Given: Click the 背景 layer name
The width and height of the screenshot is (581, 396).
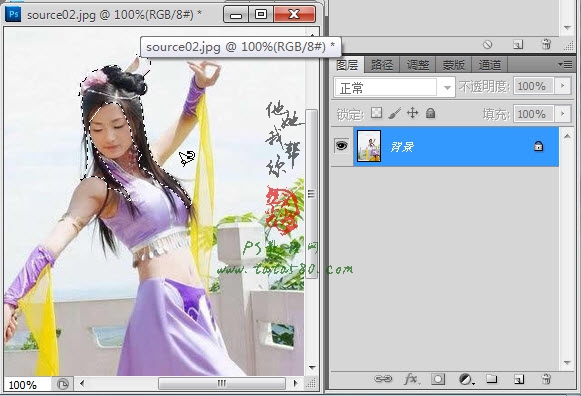Looking at the screenshot, I should click(x=402, y=147).
